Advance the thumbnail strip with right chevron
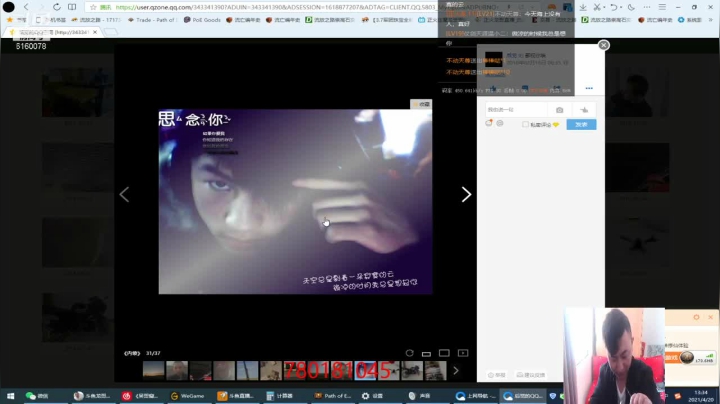The height and width of the screenshot is (404, 720). click(456, 370)
